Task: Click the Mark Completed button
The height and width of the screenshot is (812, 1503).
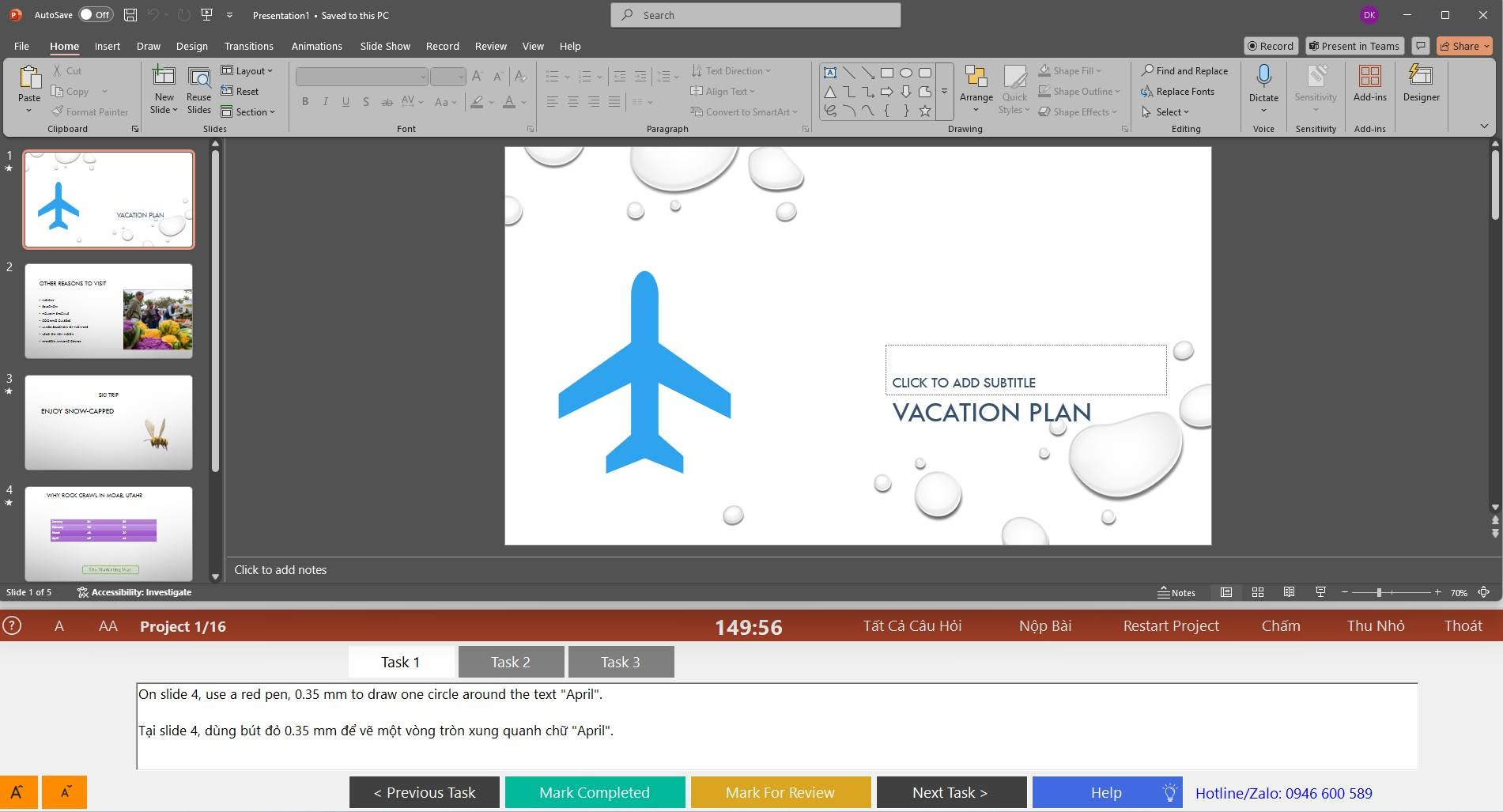Action: [x=595, y=792]
